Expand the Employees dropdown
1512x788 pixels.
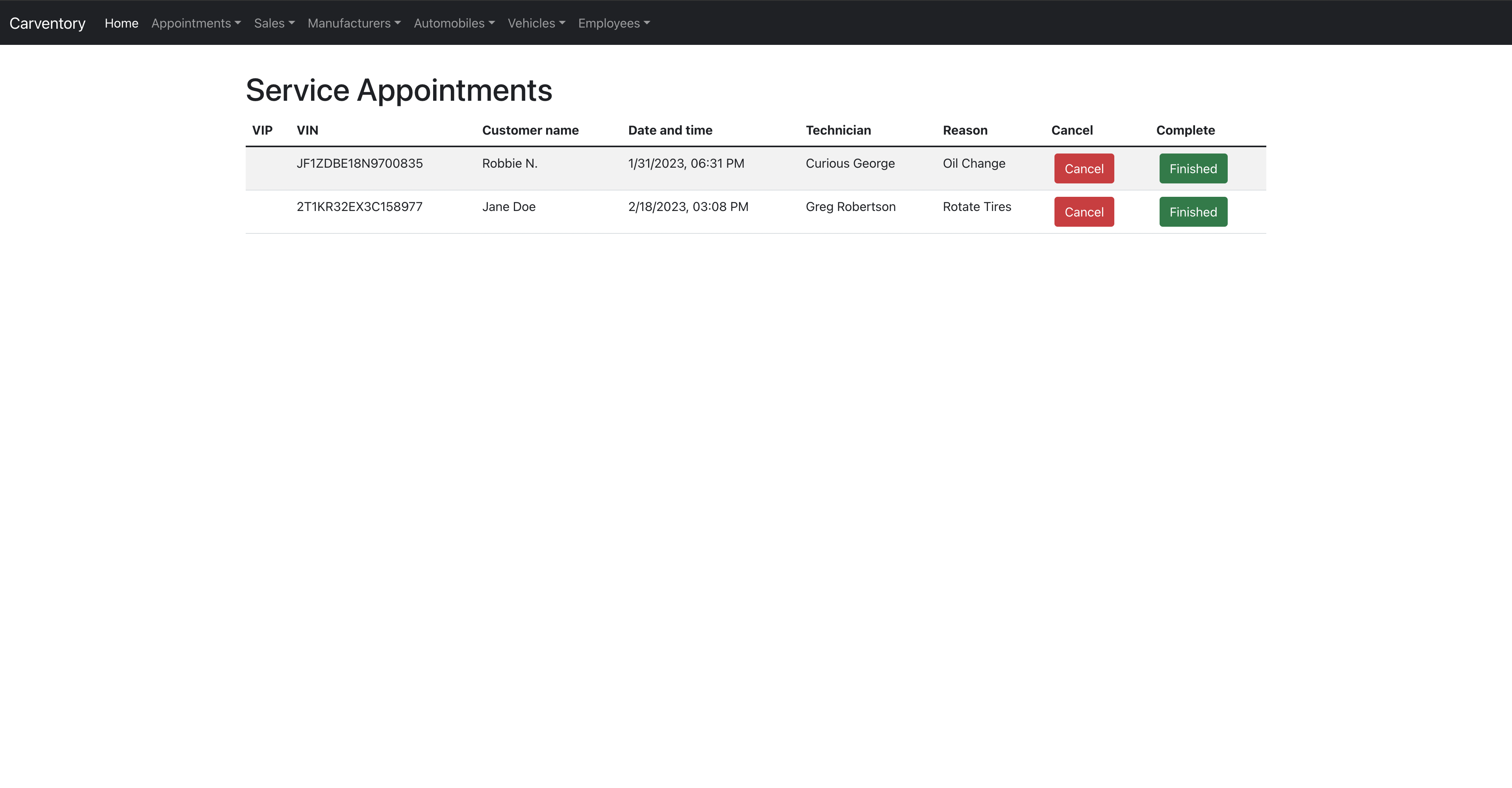pyautogui.click(x=614, y=23)
